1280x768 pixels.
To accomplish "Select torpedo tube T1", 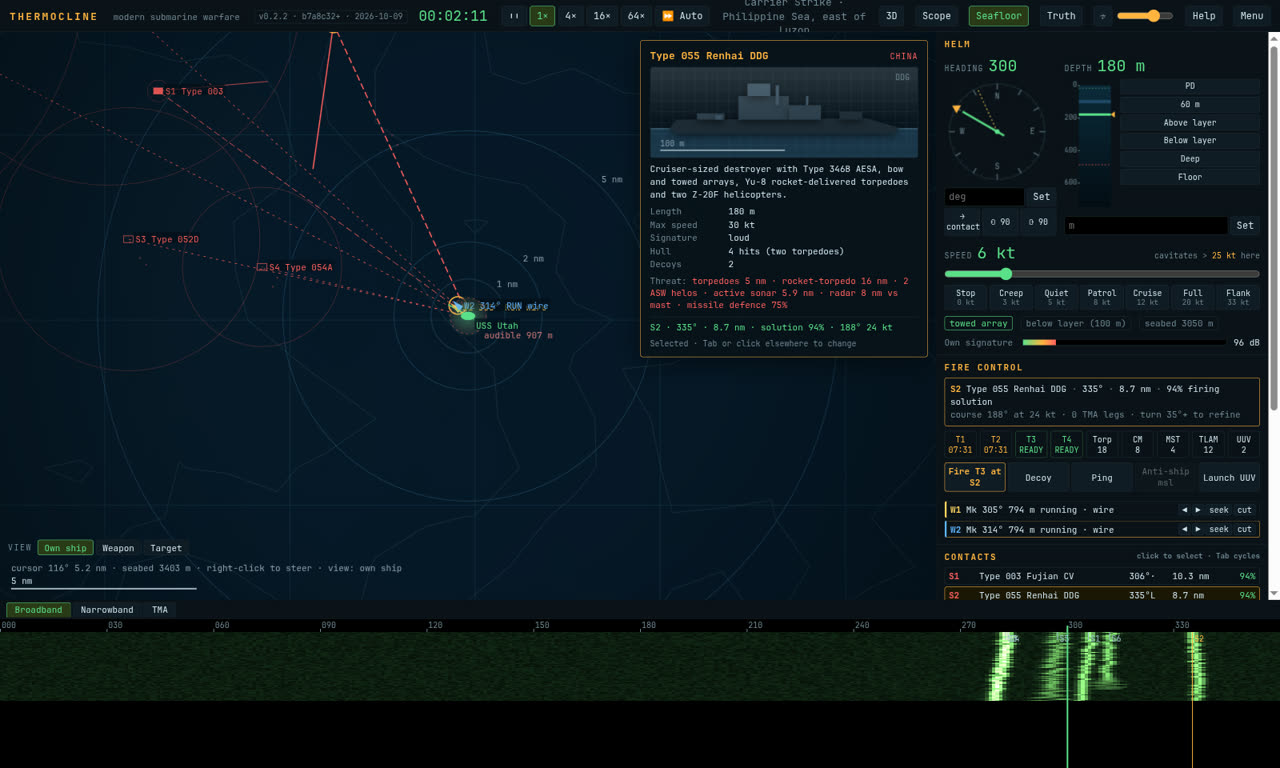I will [x=961, y=444].
